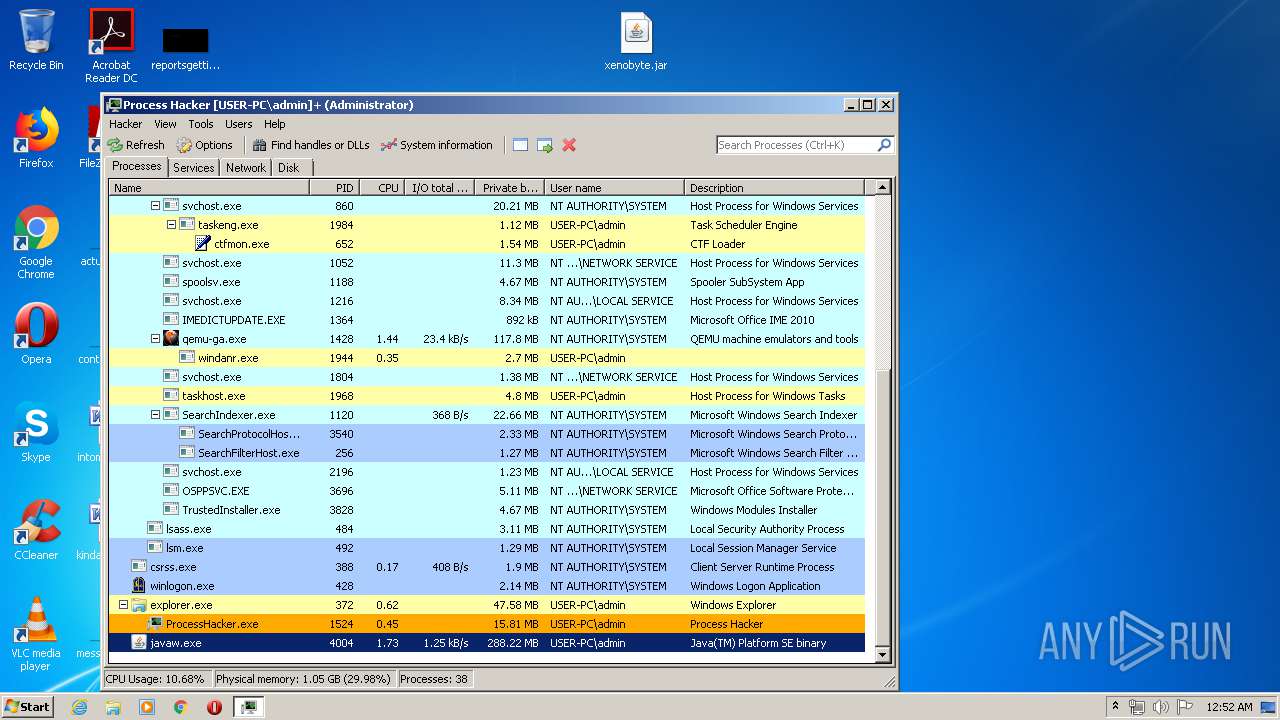Open the View menu
Screen dimensions: 1280x720
pyautogui.click(x=165, y=124)
